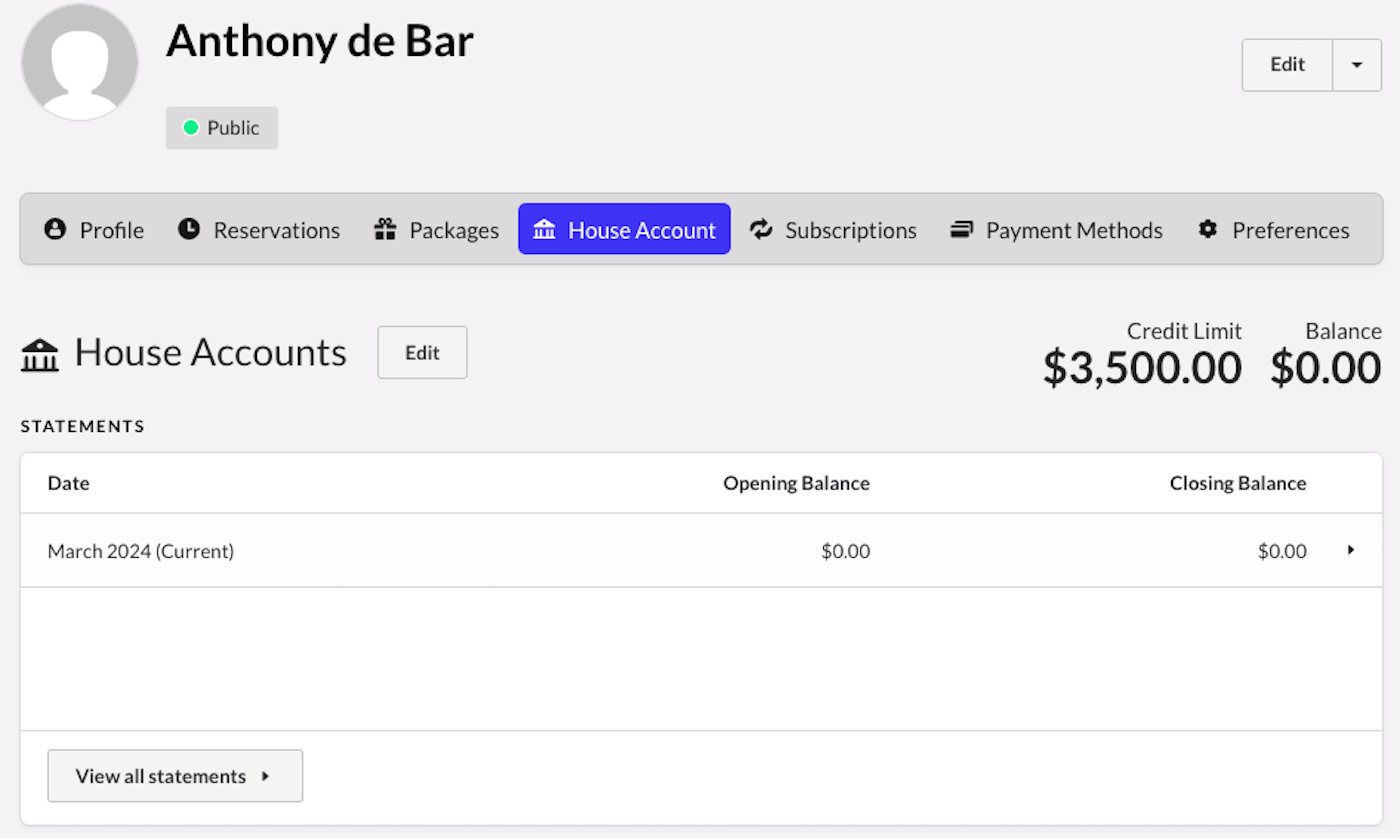Click the $3,500.00 credit limit value
The width and height of the screenshot is (1400, 838).
[1142, 368]
